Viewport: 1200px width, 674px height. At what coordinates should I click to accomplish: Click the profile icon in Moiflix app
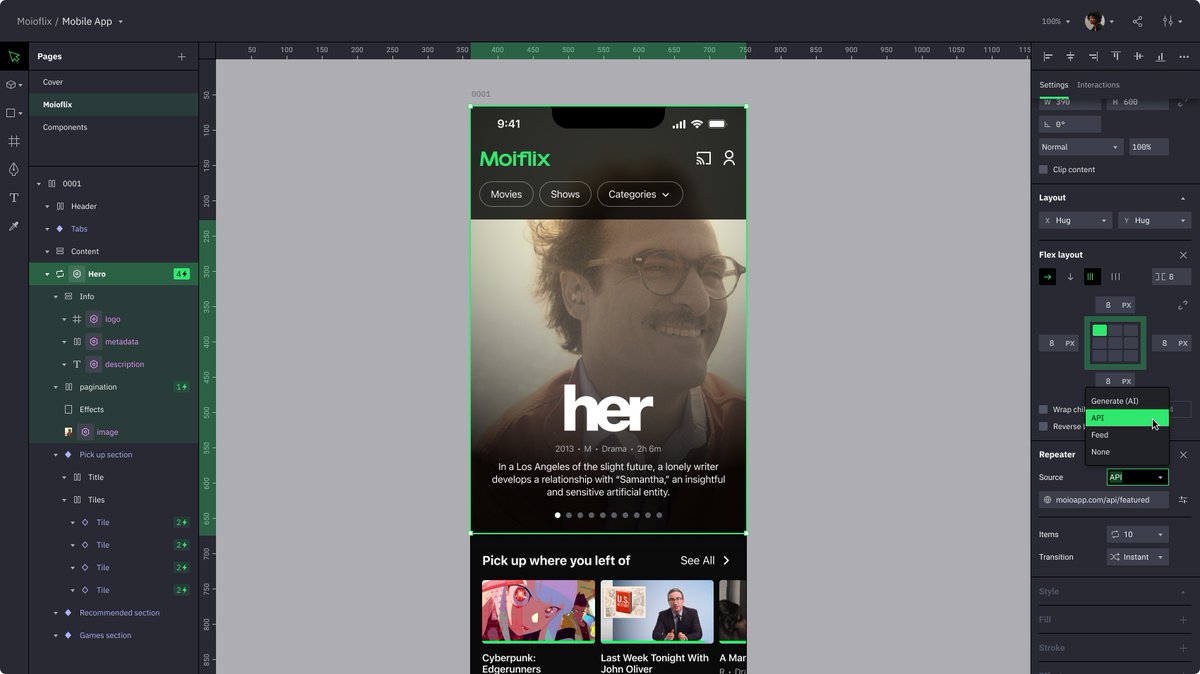point(729,158)
